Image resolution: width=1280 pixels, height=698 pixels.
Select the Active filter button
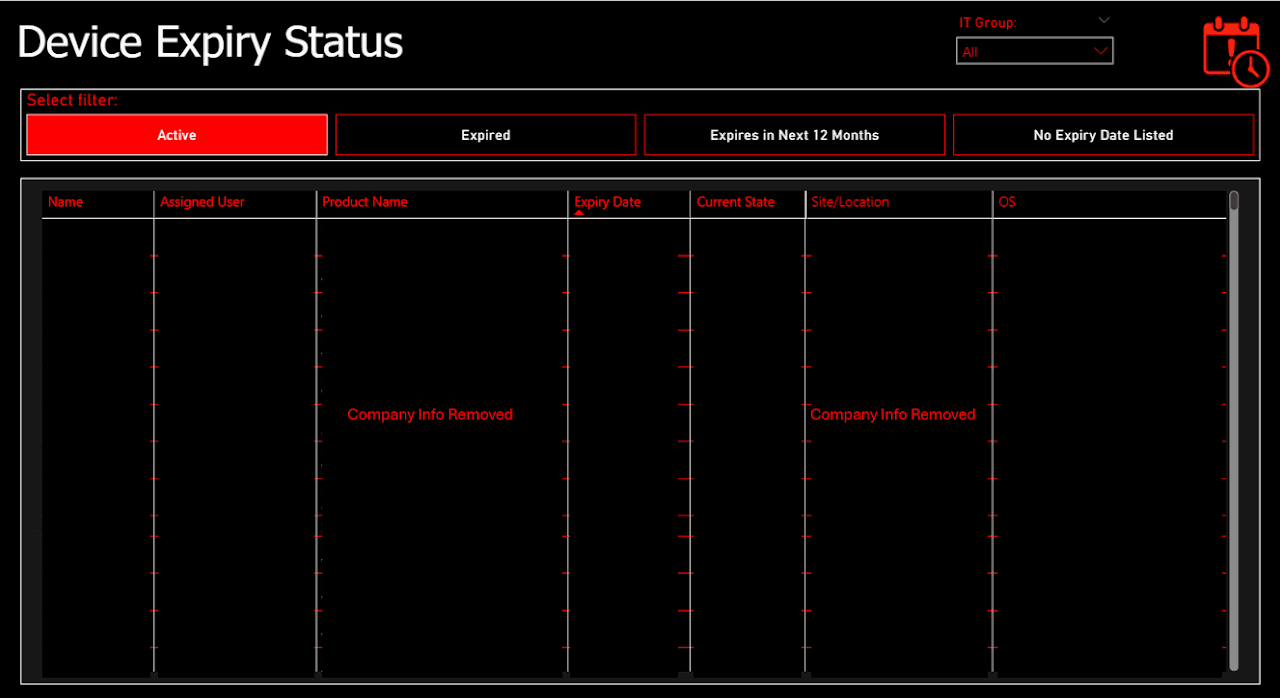(176, 134)
